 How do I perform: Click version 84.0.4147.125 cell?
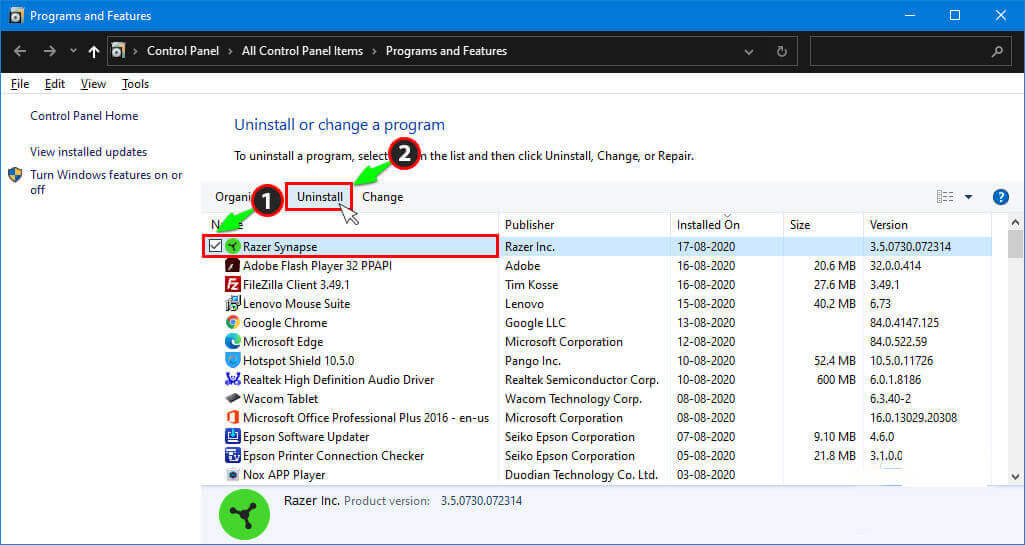tap(904, 323)
